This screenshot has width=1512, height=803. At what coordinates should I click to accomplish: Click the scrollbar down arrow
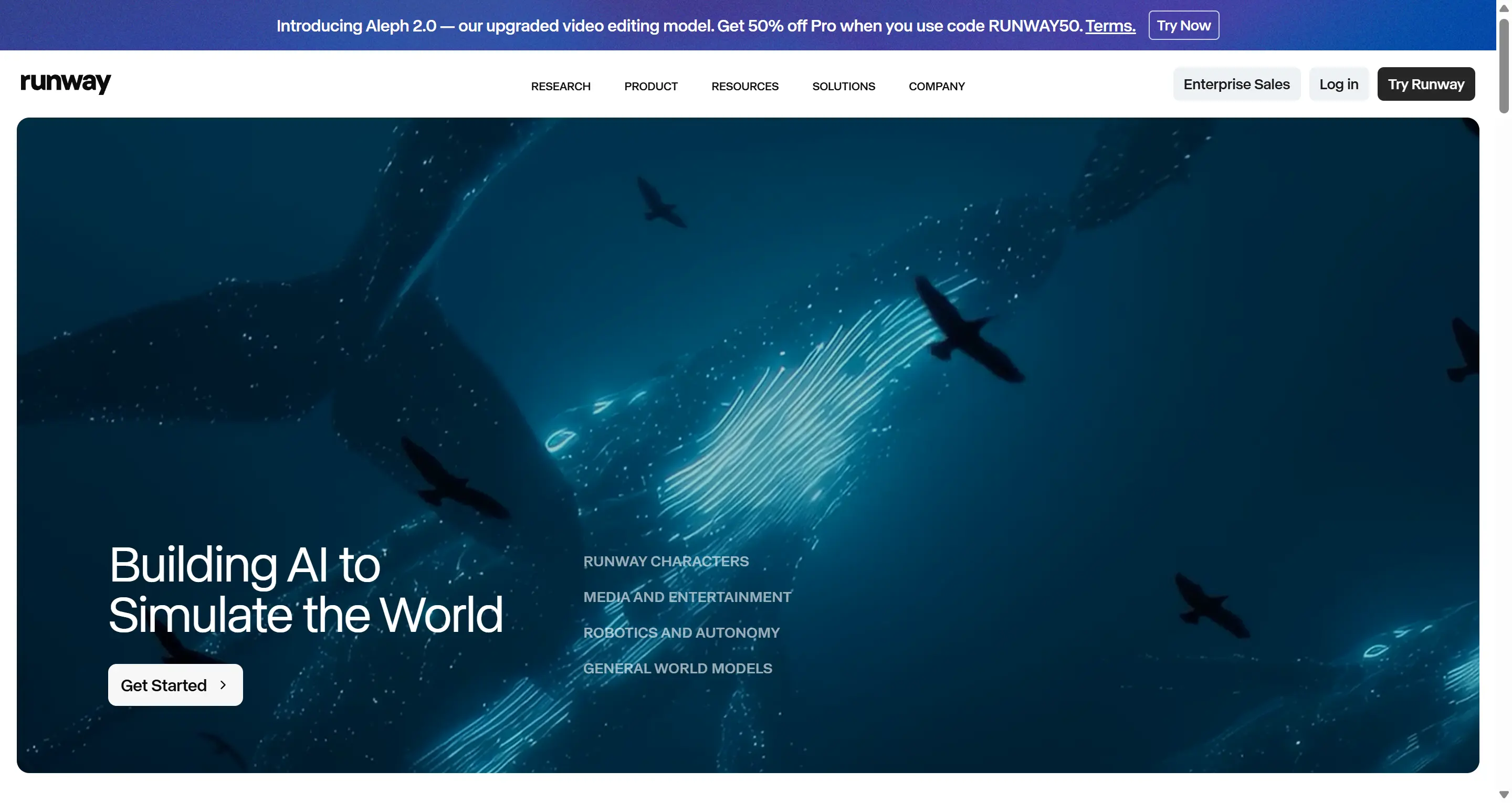(1504, 795)
